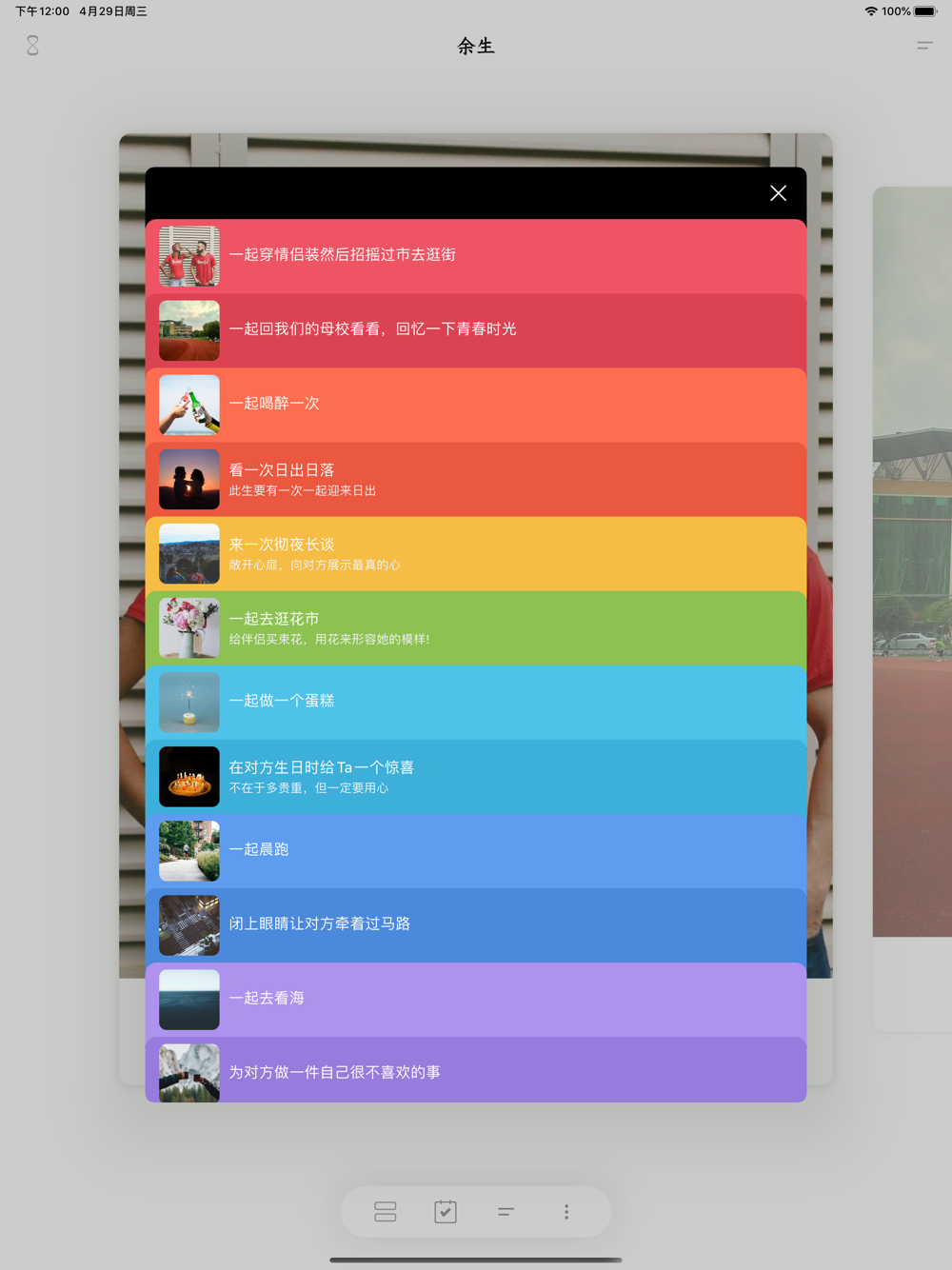Select '一起喝醉一次' item

[x=476, y=405]
